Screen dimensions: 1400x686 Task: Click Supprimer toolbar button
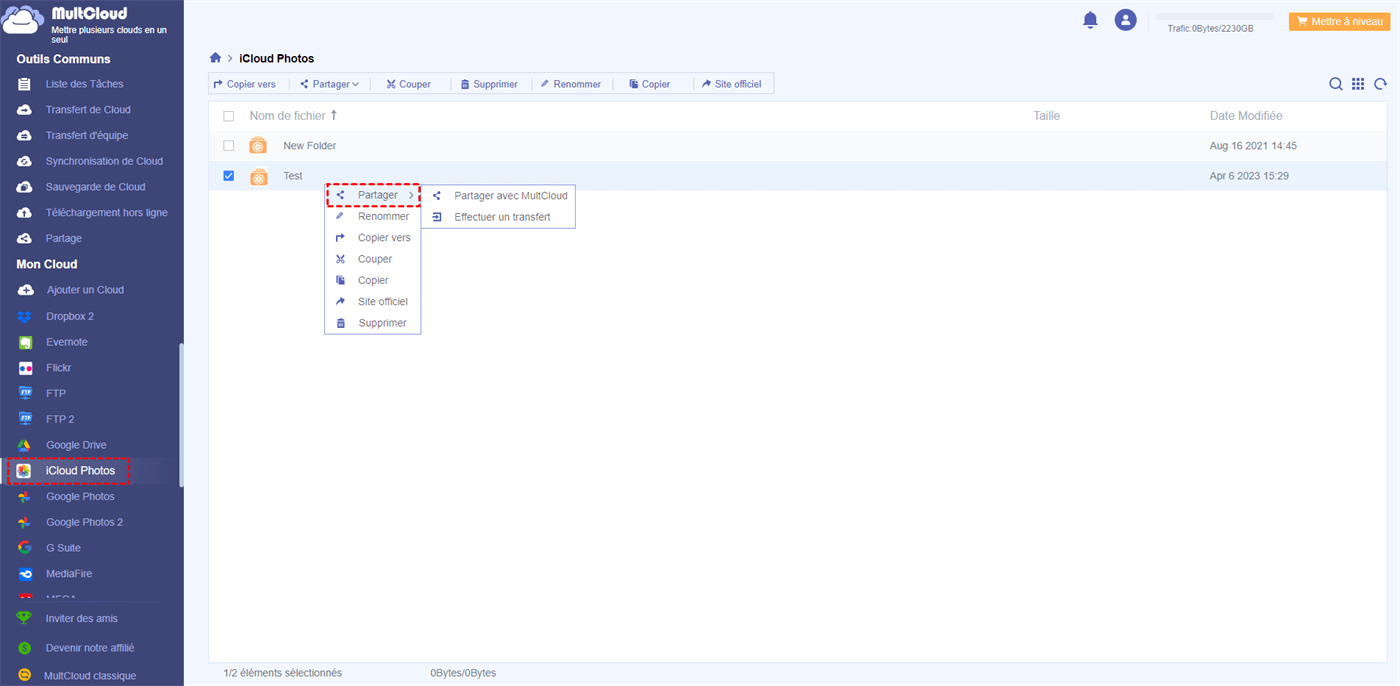489,84
